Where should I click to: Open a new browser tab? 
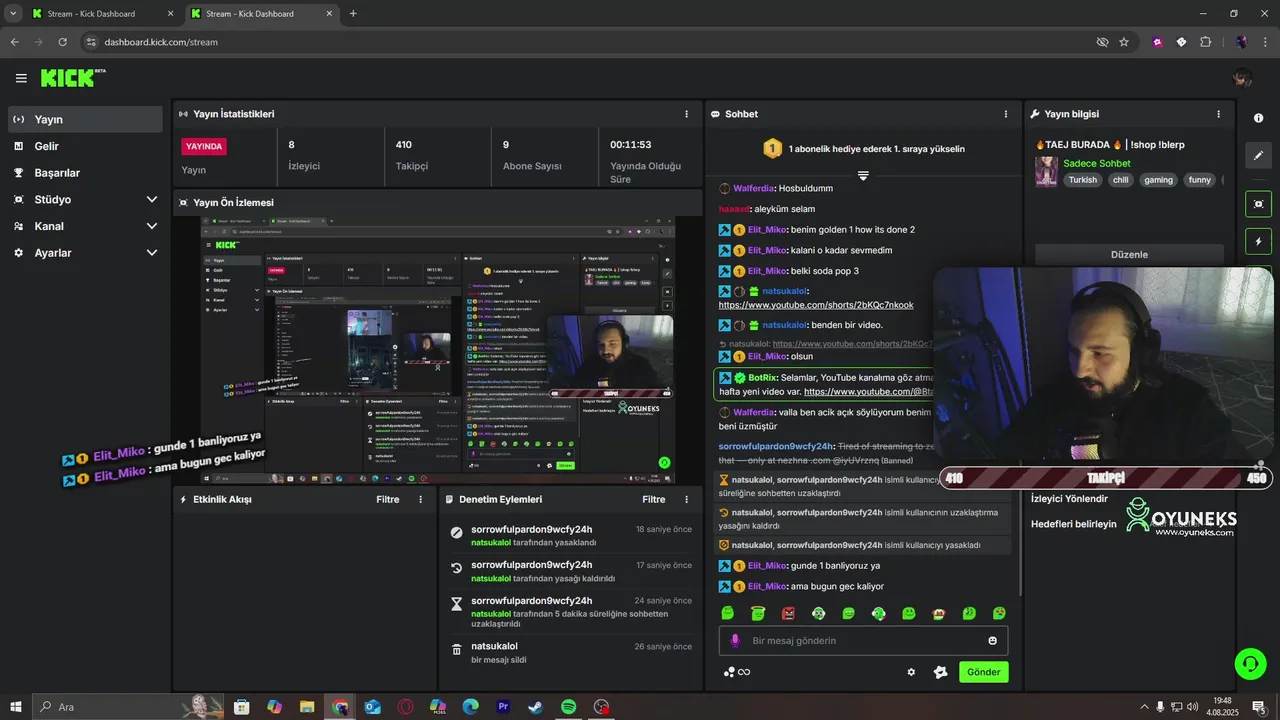(353, 14)
